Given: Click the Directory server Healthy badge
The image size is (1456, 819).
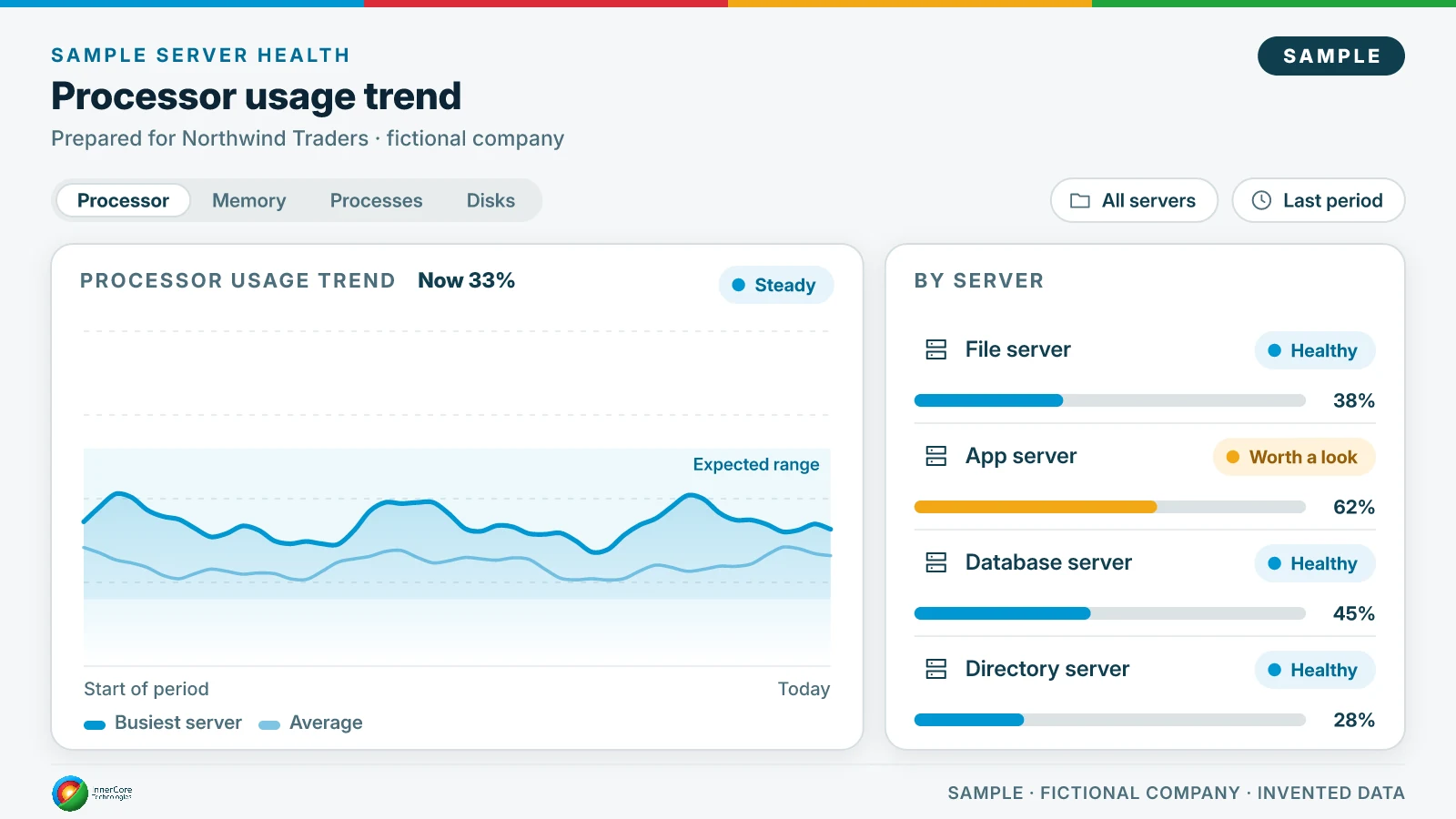Looking at the screenshot, I should click(1315, 670).
